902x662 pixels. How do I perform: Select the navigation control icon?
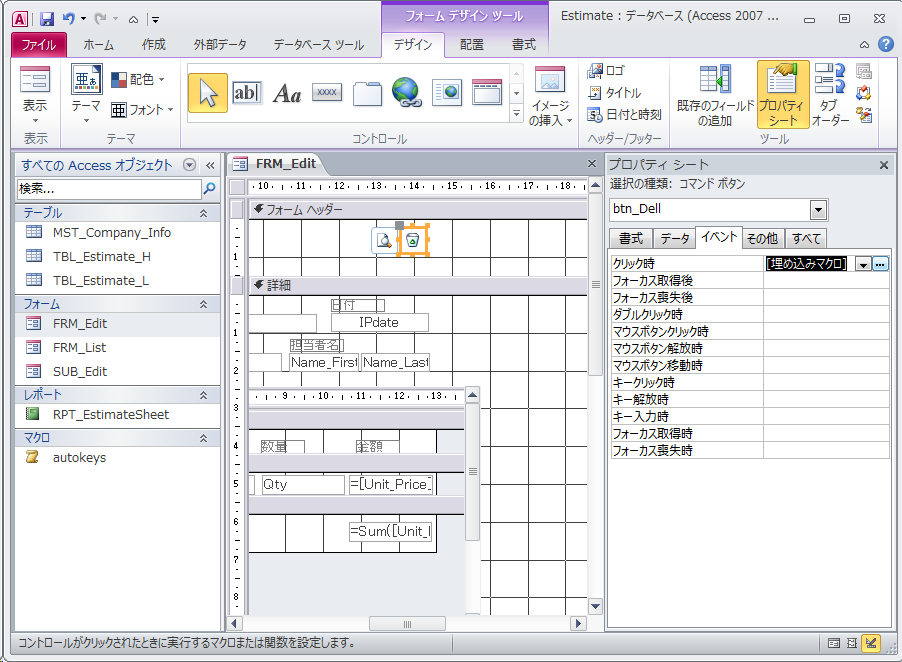tap(487, 92)
